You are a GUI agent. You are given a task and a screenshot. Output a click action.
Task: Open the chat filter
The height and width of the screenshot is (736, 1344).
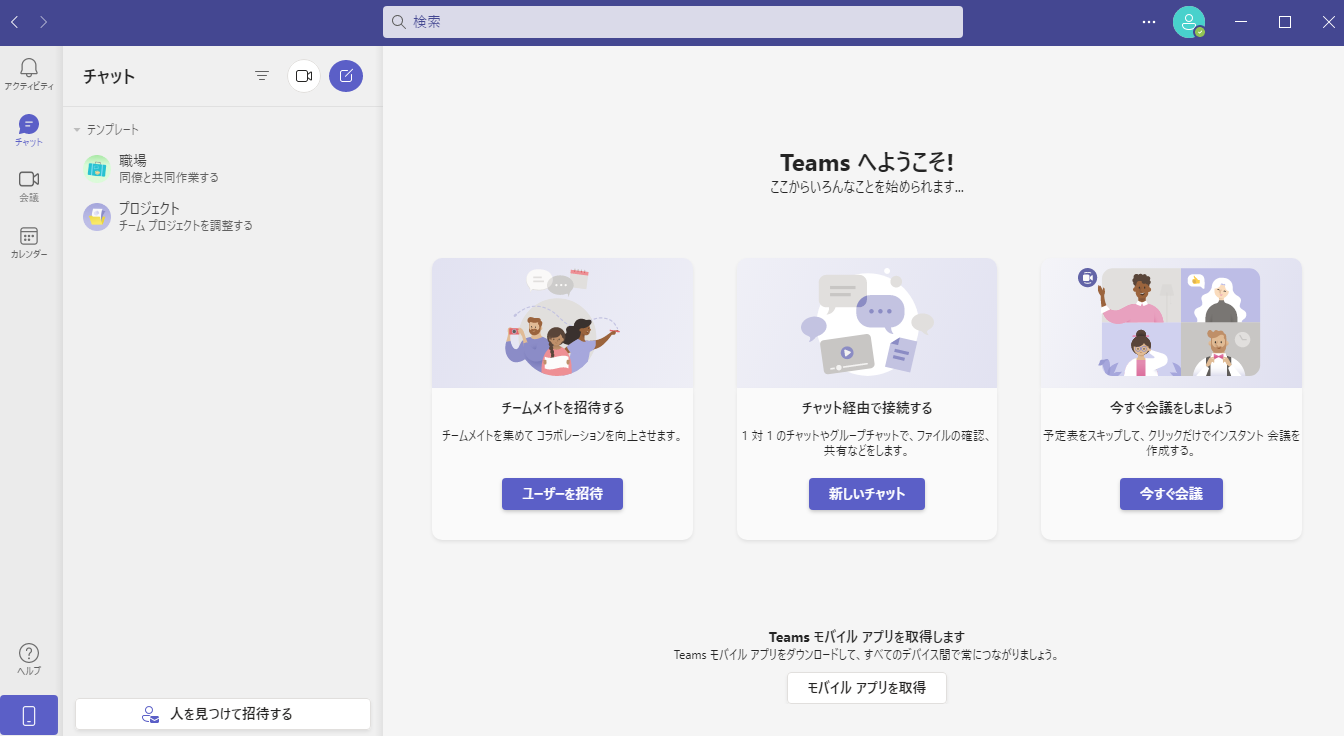[261, 75]
